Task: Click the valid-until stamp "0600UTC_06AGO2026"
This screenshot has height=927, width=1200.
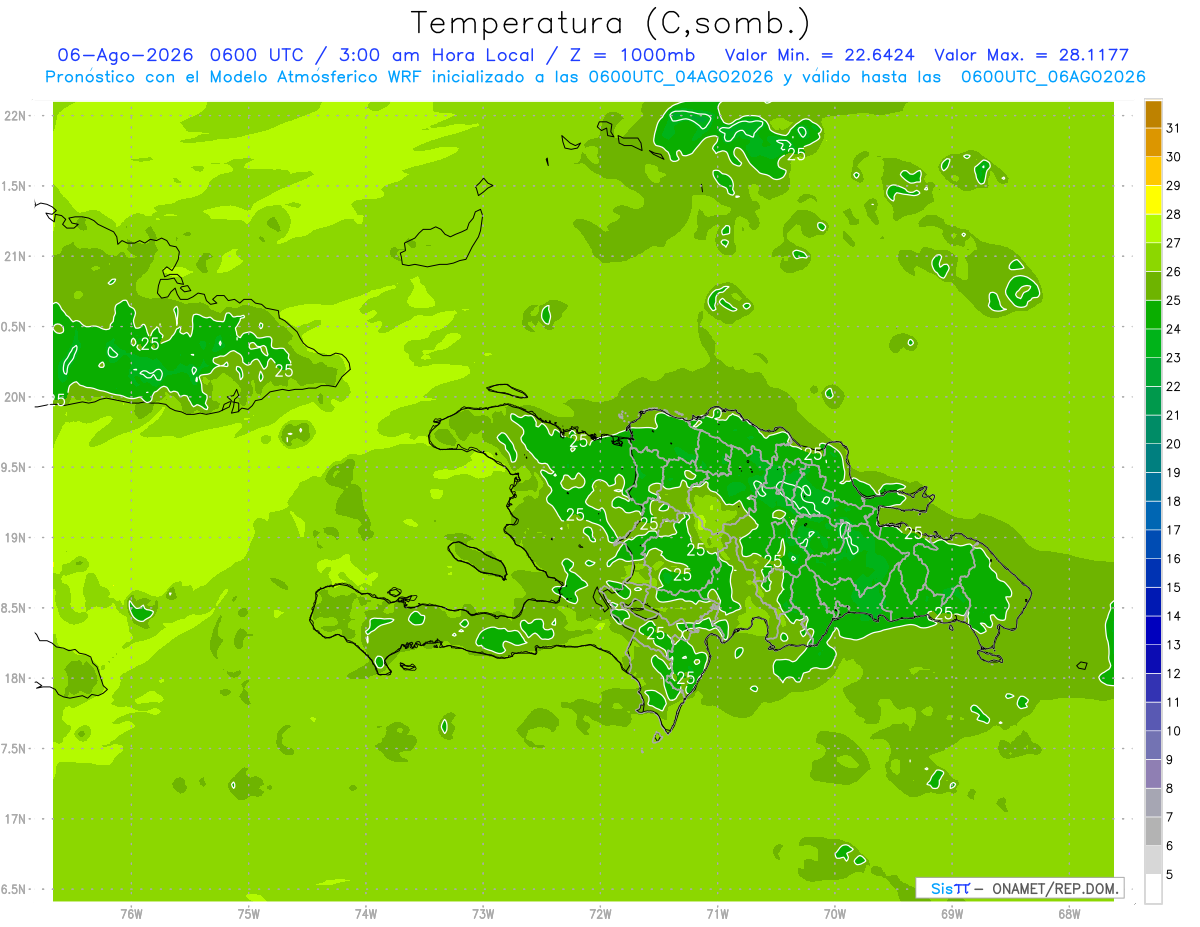Action: [1053, 77]
